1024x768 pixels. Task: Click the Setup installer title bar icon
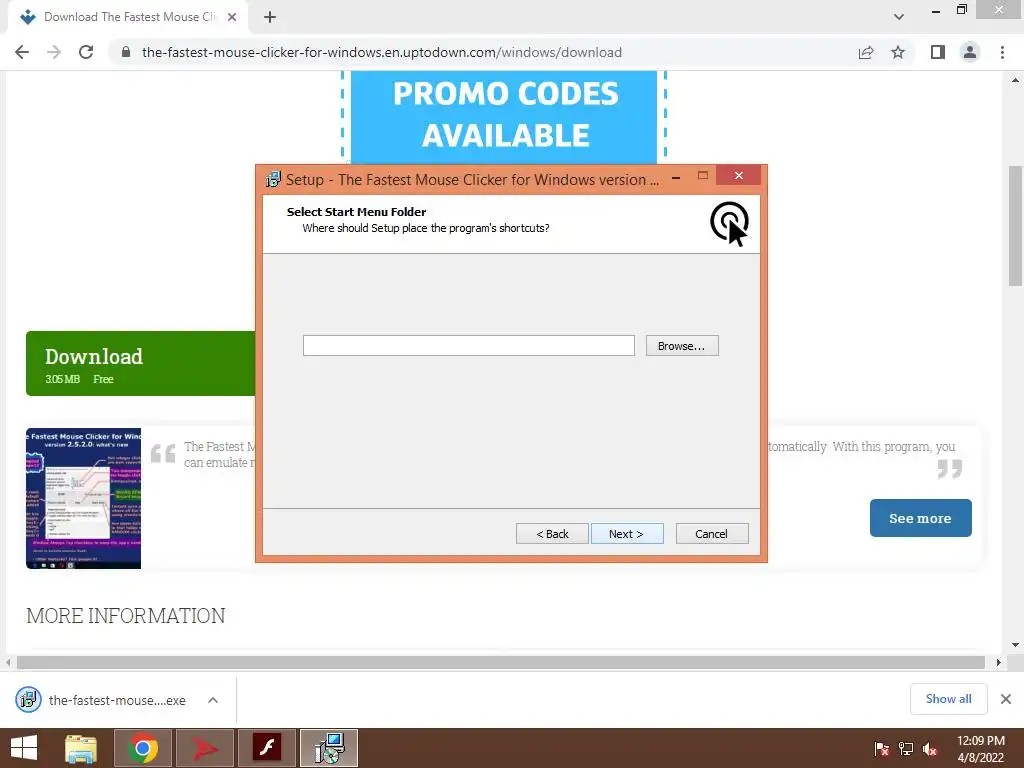pos(273,179)
